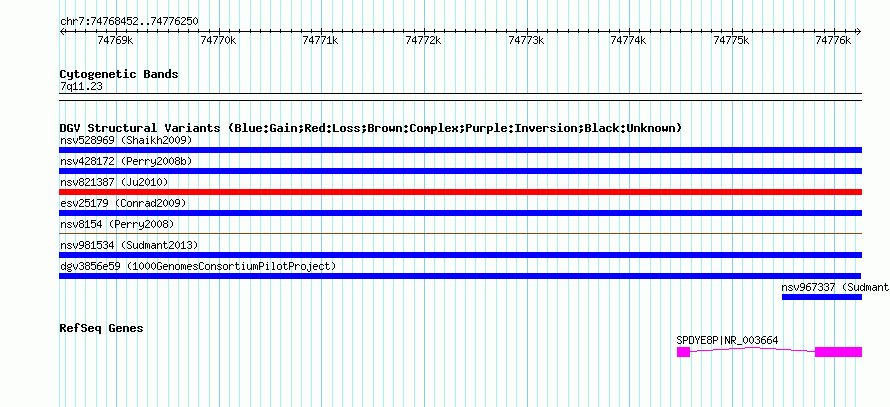Open the nsv967337 (Sudmant) variant label
The image size is (890, 407).
[x=836, y=287]
